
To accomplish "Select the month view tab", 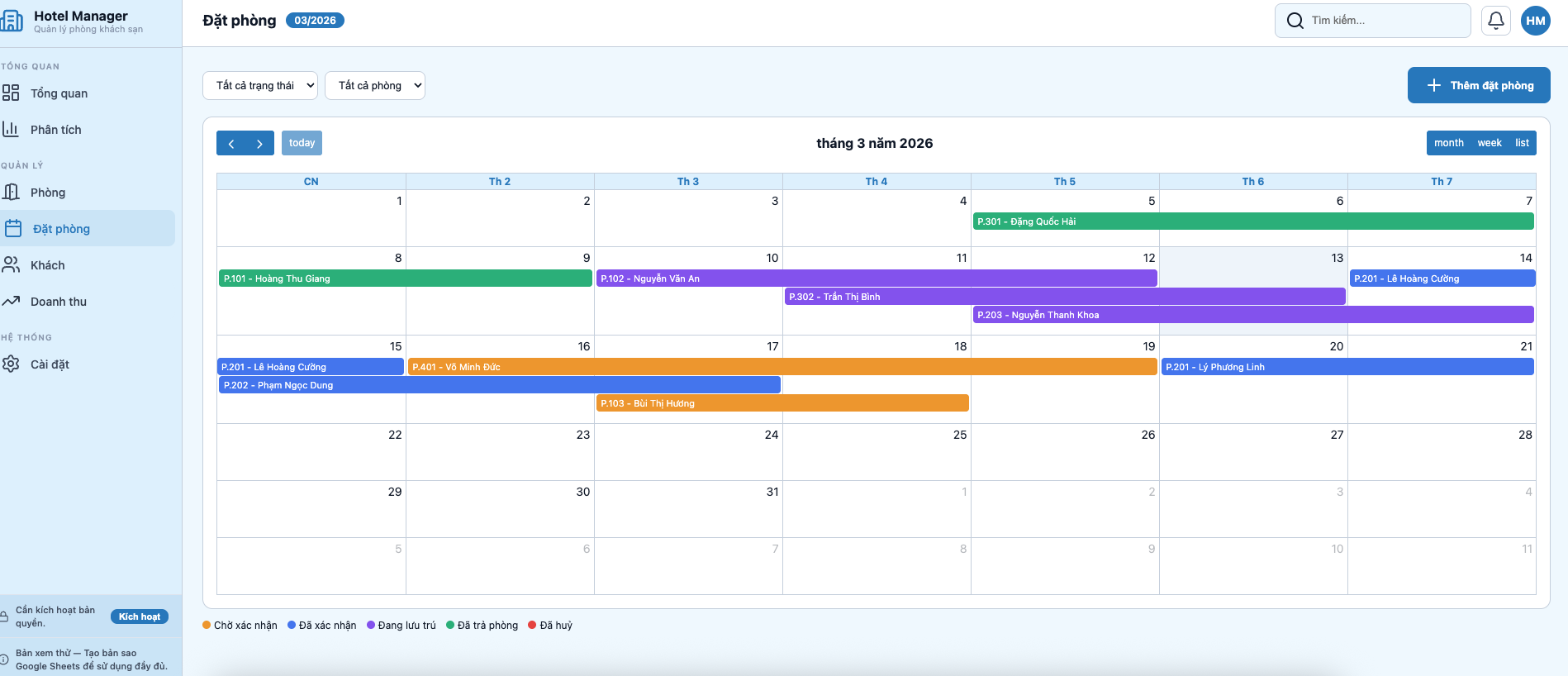I will point(1448,143).
